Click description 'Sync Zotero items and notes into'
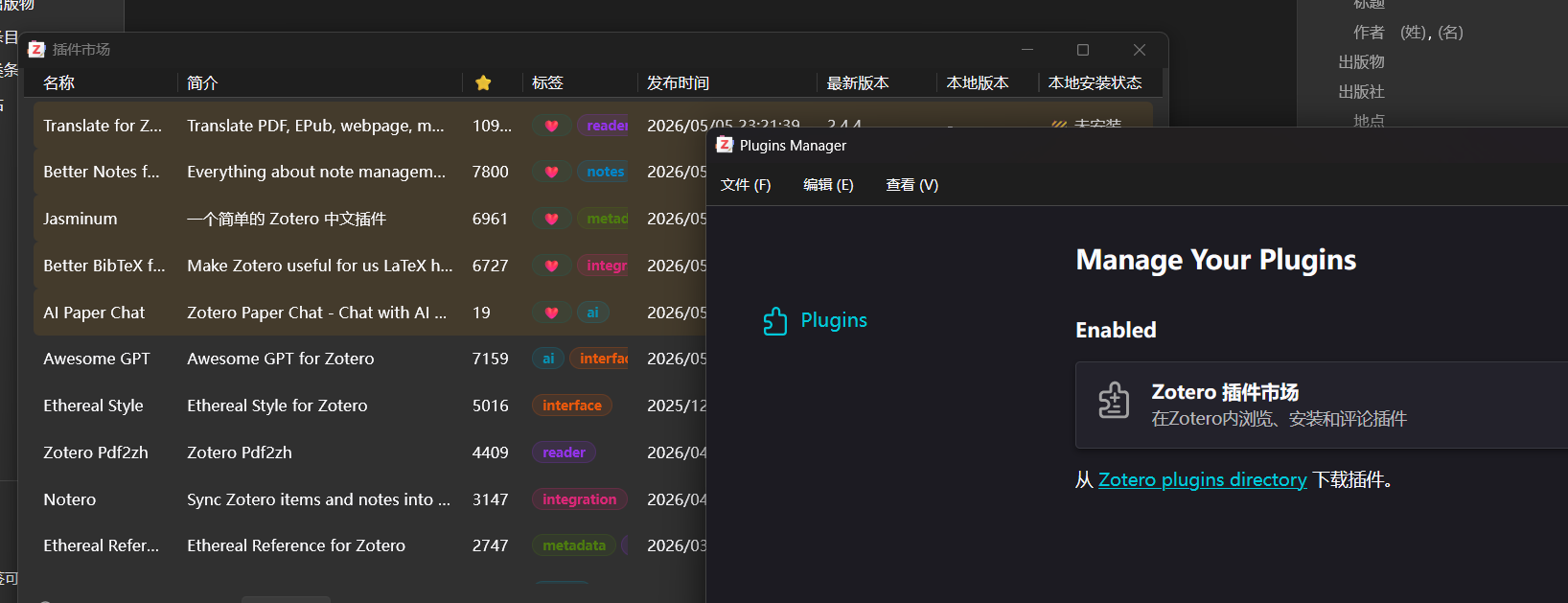This screenshot has width=1568, height=603. click(318, 499)
